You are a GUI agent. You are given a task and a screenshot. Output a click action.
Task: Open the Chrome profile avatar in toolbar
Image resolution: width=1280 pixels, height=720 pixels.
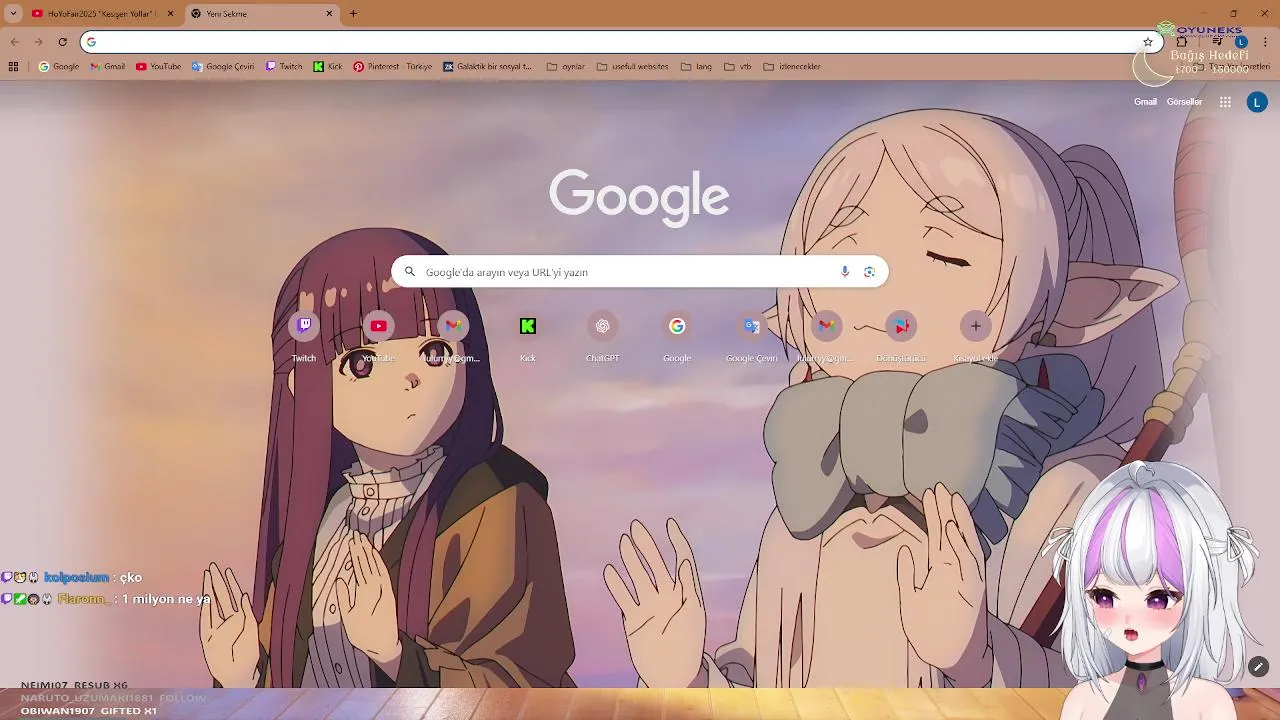click(x=1241, y=42)
